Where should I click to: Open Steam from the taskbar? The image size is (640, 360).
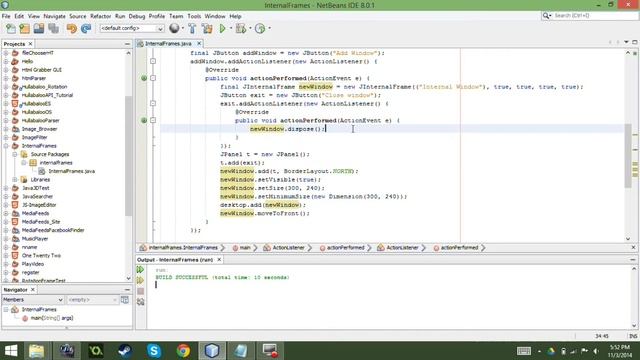(x=124, y=351)
